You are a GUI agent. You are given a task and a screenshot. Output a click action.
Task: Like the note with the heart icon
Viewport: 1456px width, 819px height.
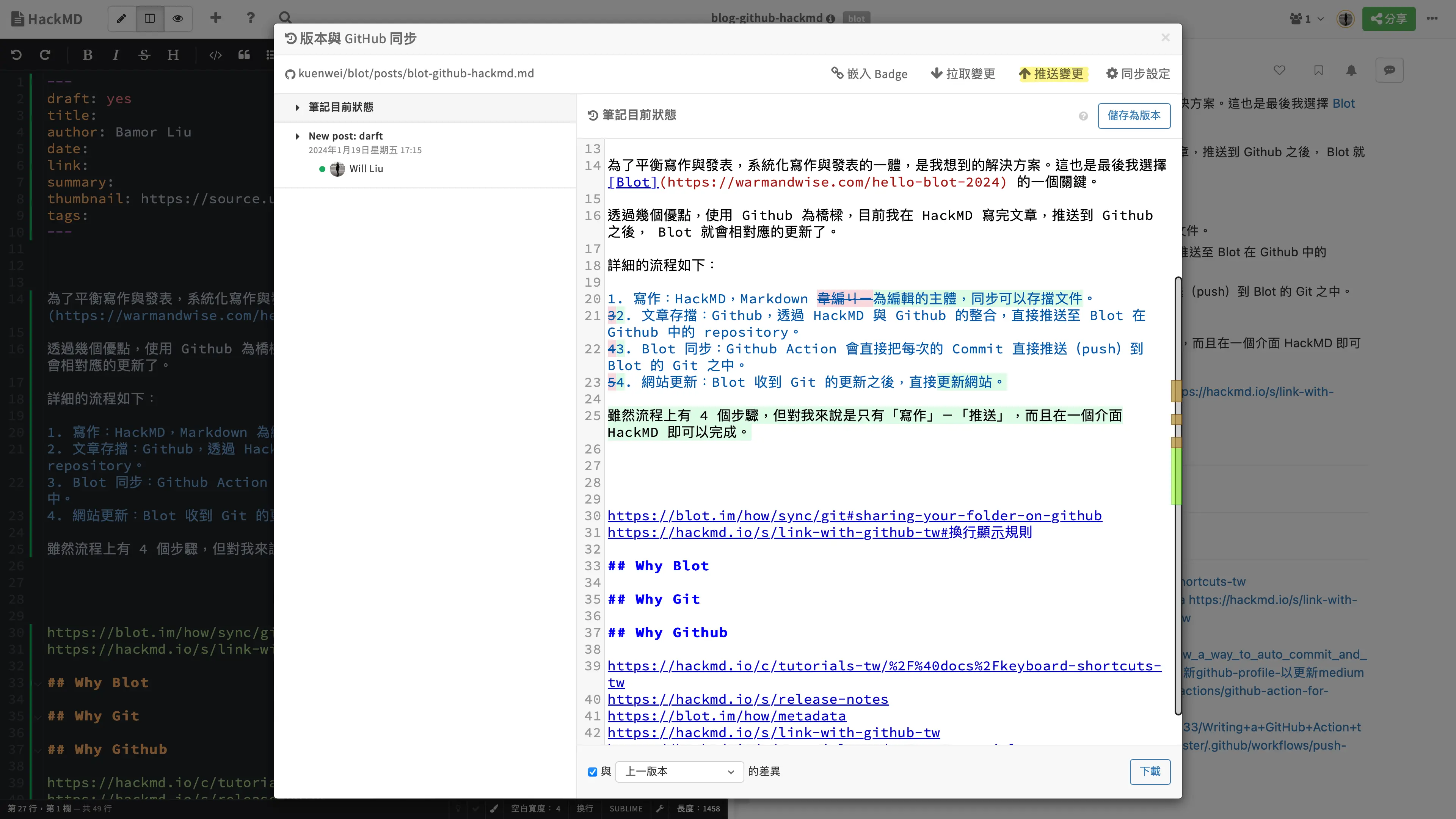1280,70
